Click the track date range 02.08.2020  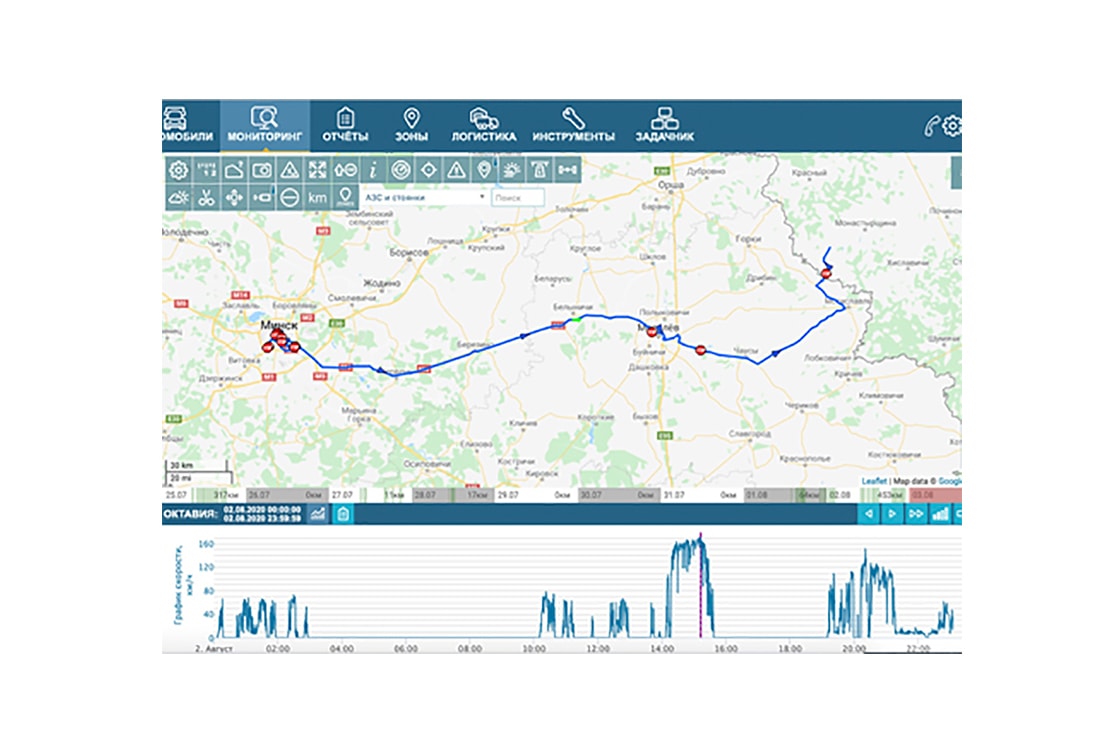pyautogui.click(x=262, y=514)
